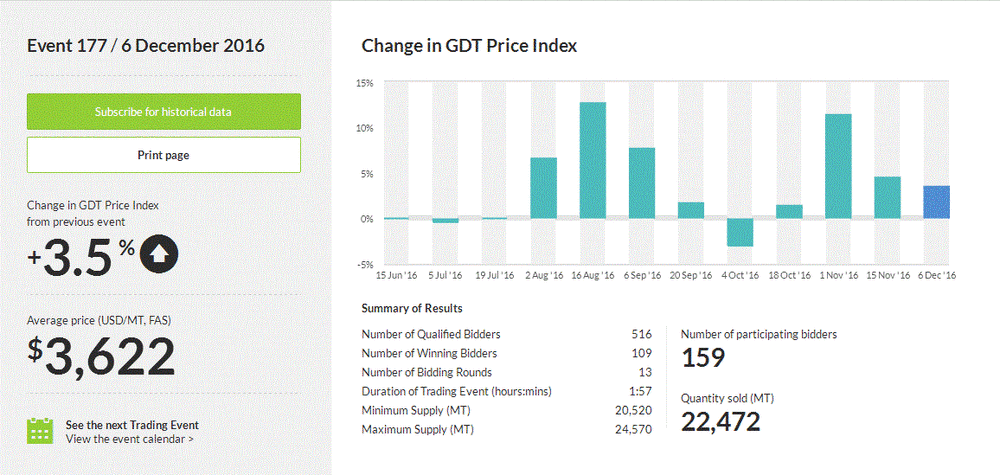Screen dimensions: 1000x475
Task: Select the 6 Sep '16 chart bar
Action: 642,183
